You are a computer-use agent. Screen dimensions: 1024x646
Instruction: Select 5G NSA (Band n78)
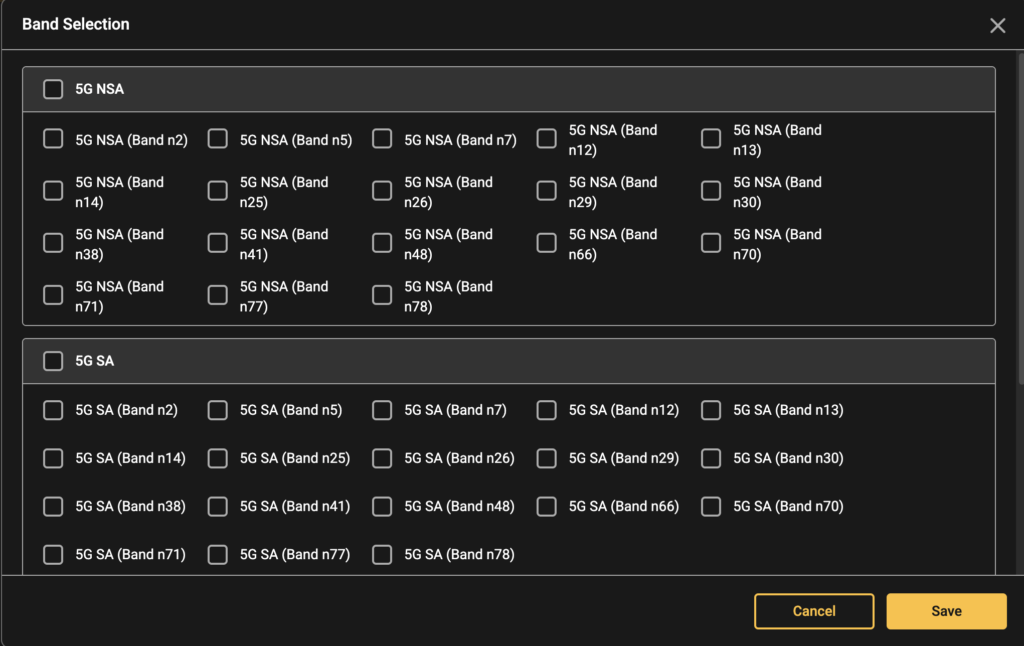382,295
